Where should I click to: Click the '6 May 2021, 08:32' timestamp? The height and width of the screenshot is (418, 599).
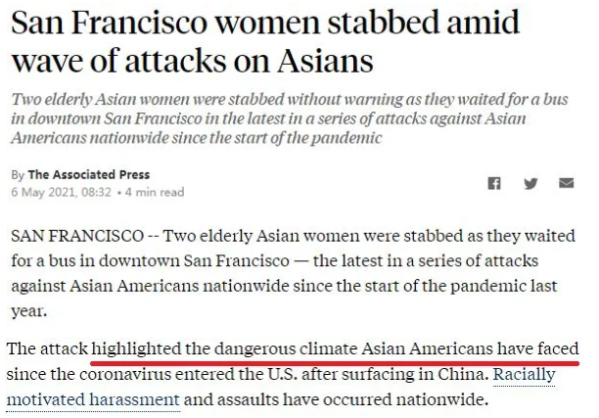point(61,192)
